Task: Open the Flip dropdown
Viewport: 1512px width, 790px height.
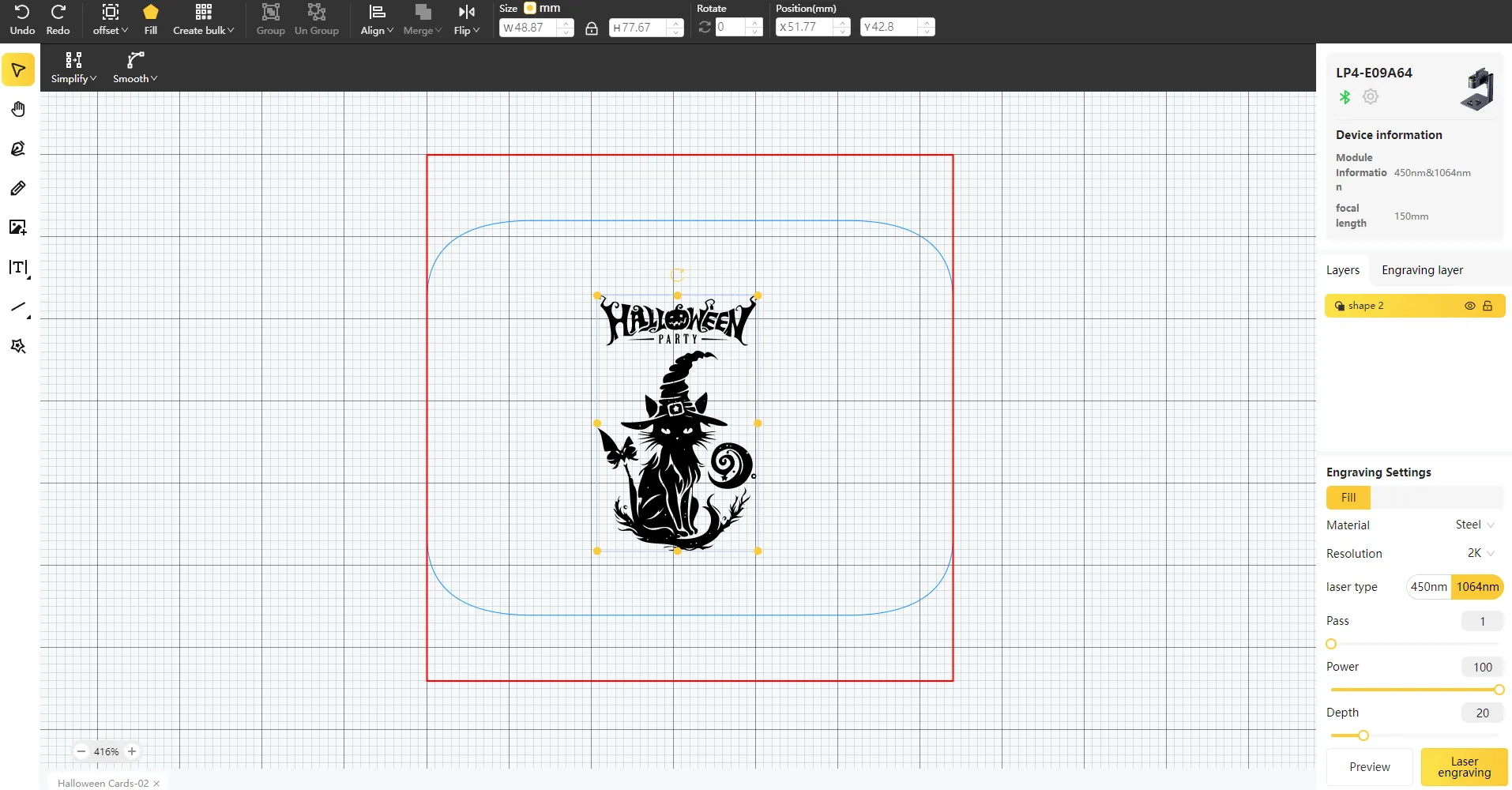Action: coord(467,20)
